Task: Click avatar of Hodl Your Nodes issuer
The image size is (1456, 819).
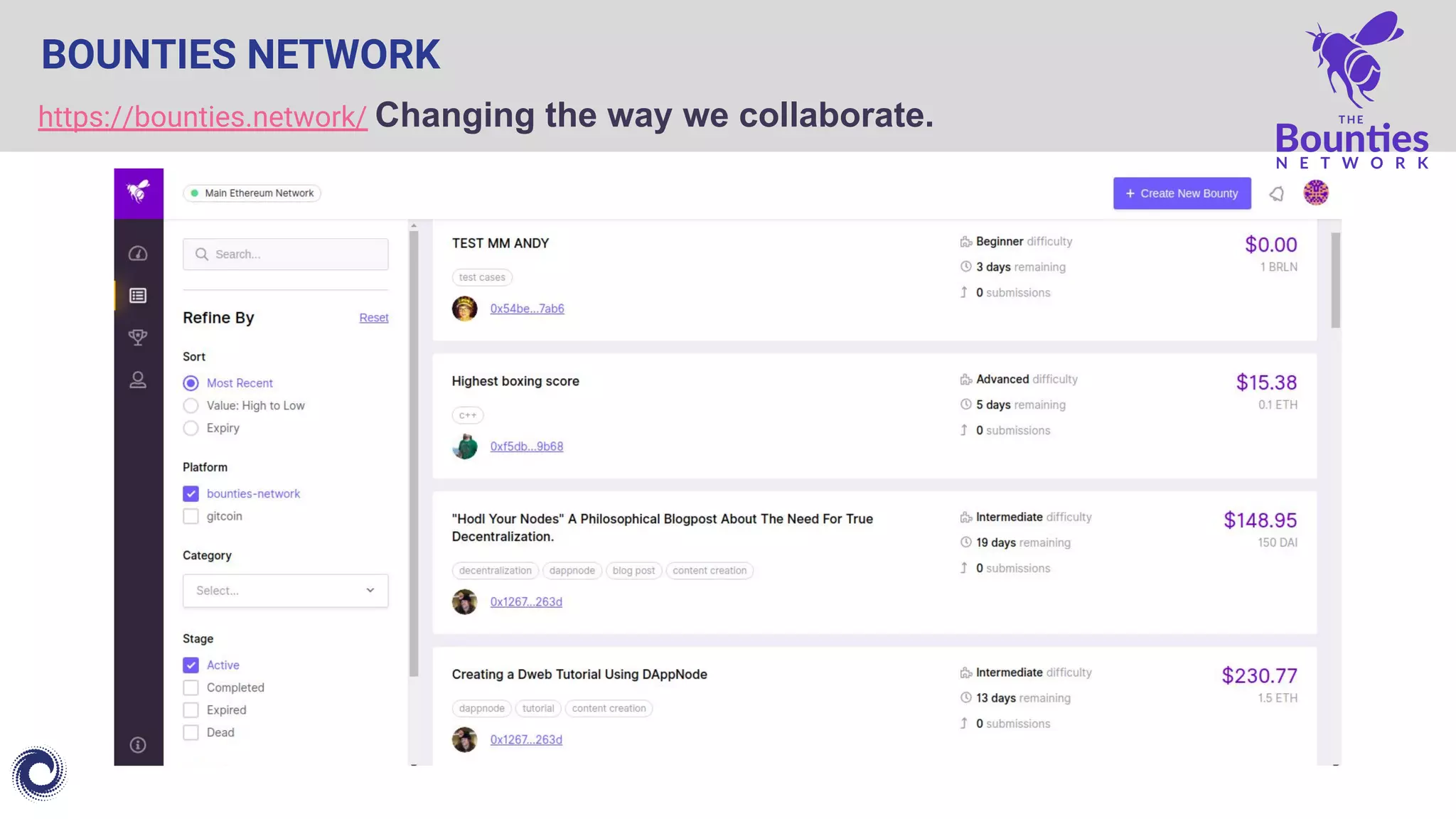Action: (465, 601)
